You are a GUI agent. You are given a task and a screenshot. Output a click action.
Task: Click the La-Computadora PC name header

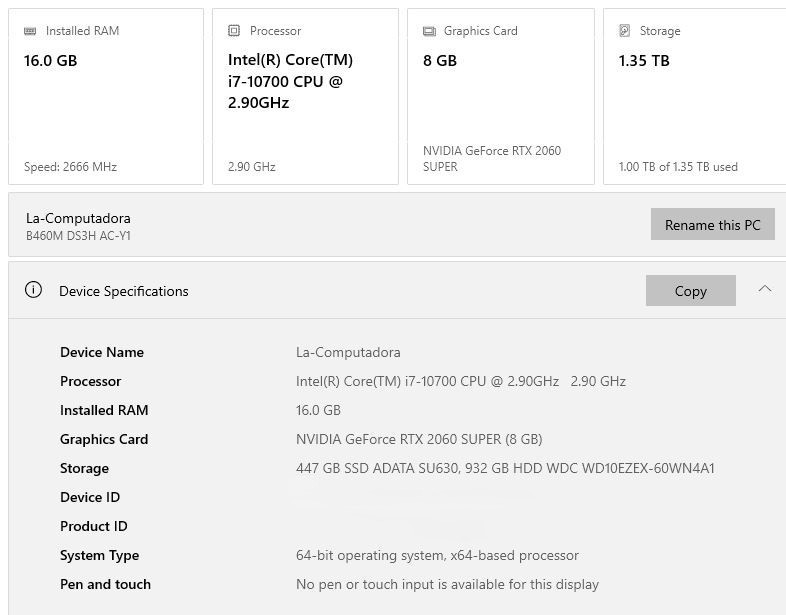pos(78,218)
